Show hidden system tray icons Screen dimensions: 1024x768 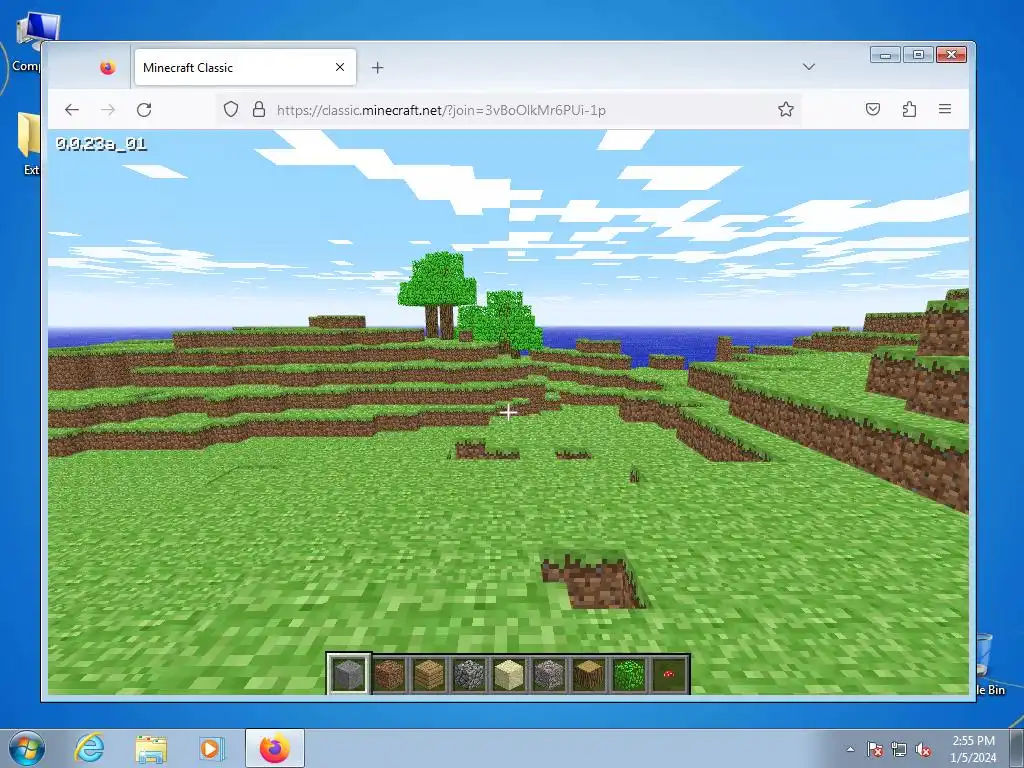[850, 749]
